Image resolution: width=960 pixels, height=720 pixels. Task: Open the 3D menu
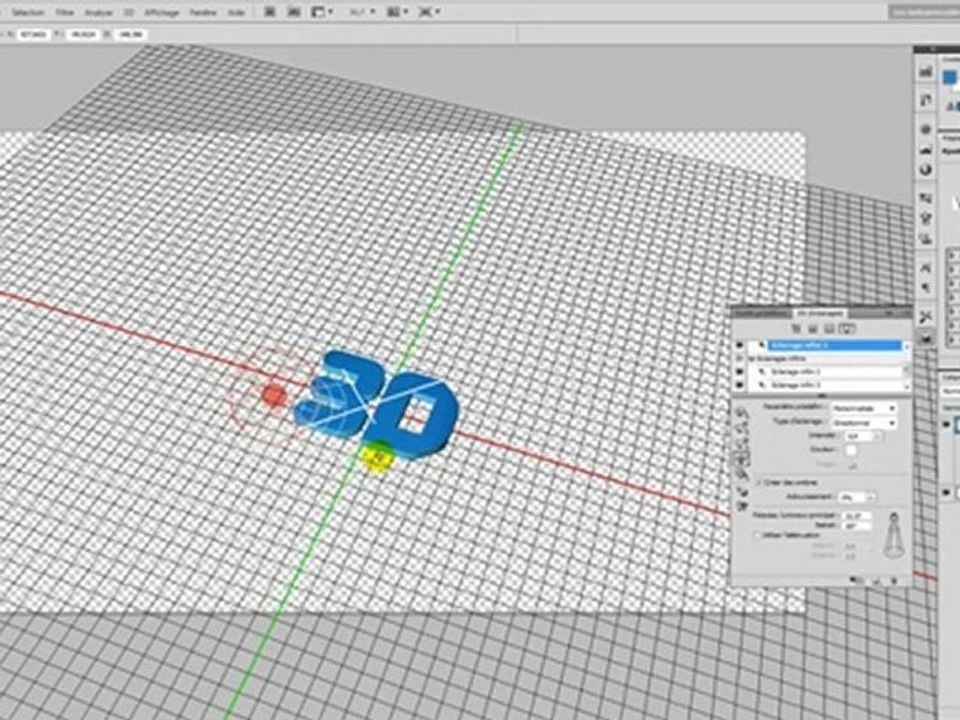[129, 12]
